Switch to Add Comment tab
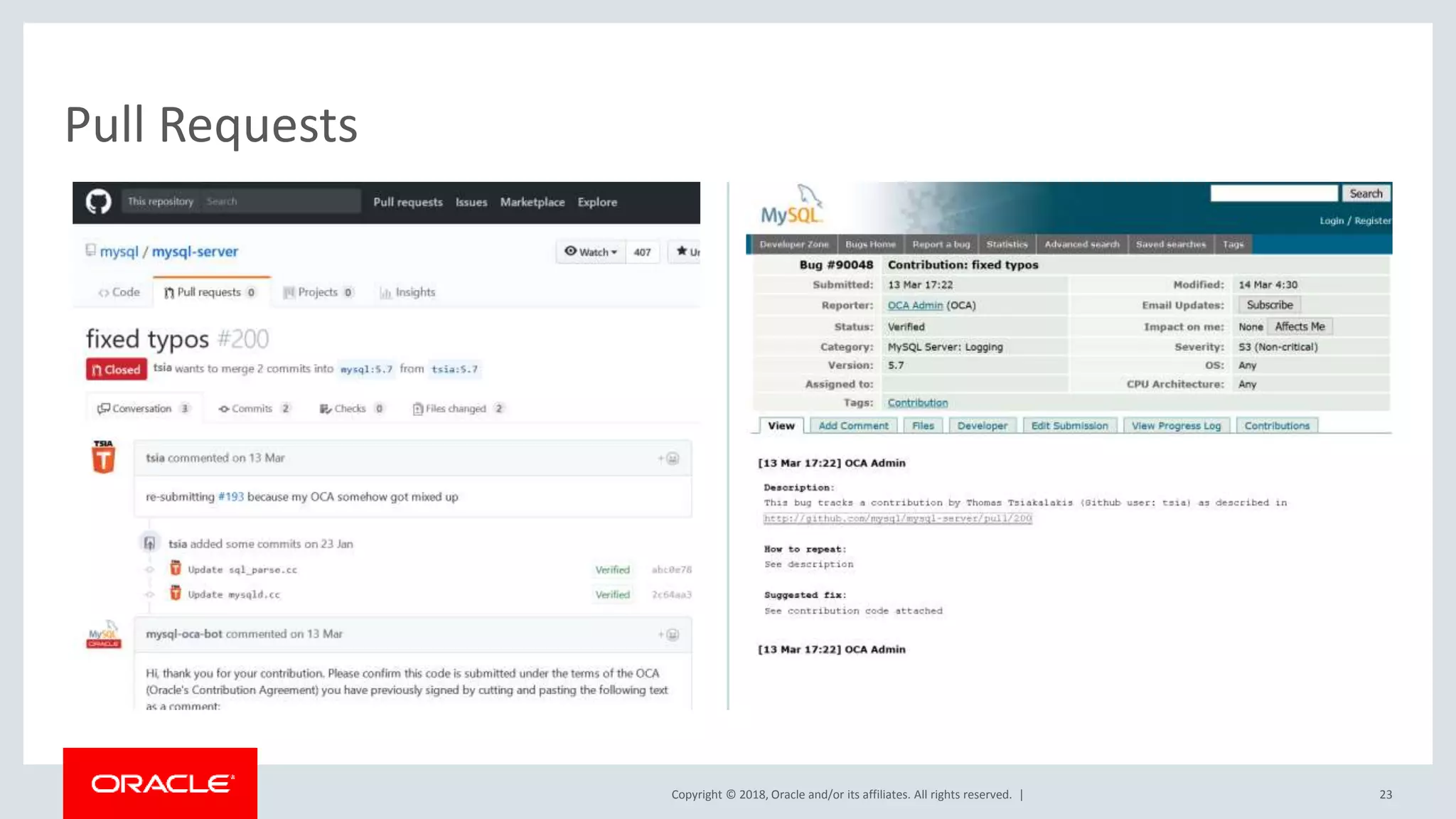This screenshot has width=1456, height=819. (x=853, y=426)
